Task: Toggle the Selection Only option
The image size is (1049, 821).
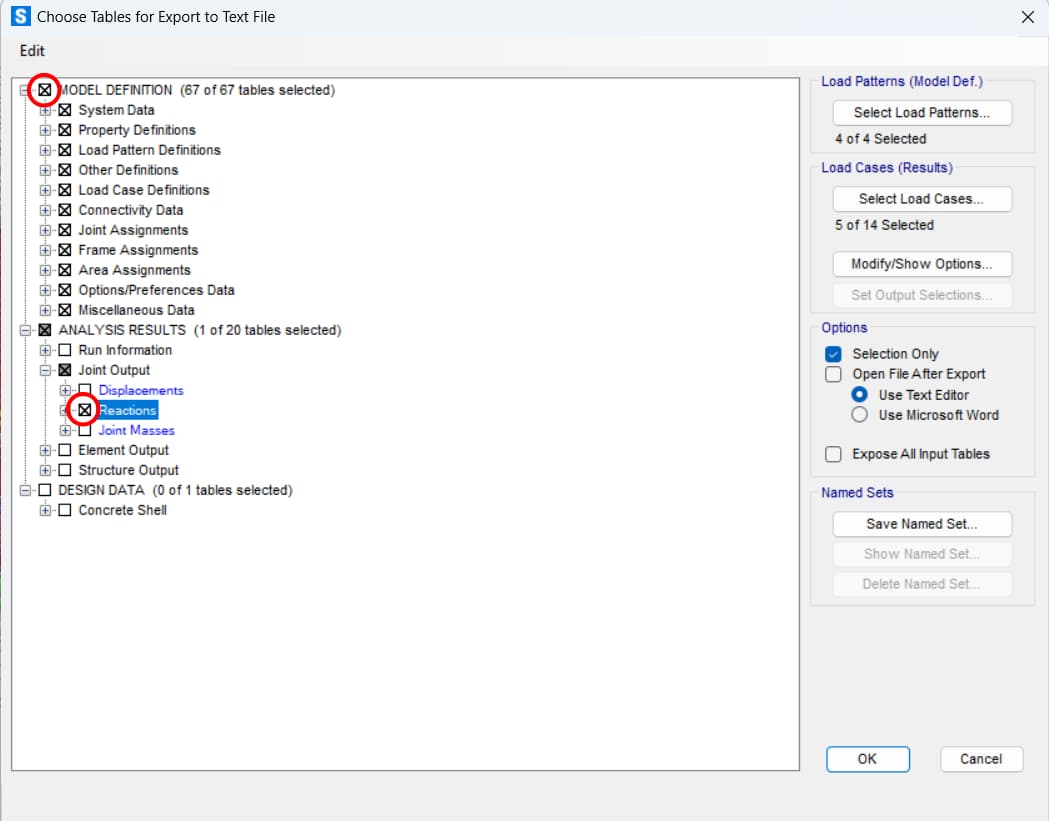Action: click(833, 354)
